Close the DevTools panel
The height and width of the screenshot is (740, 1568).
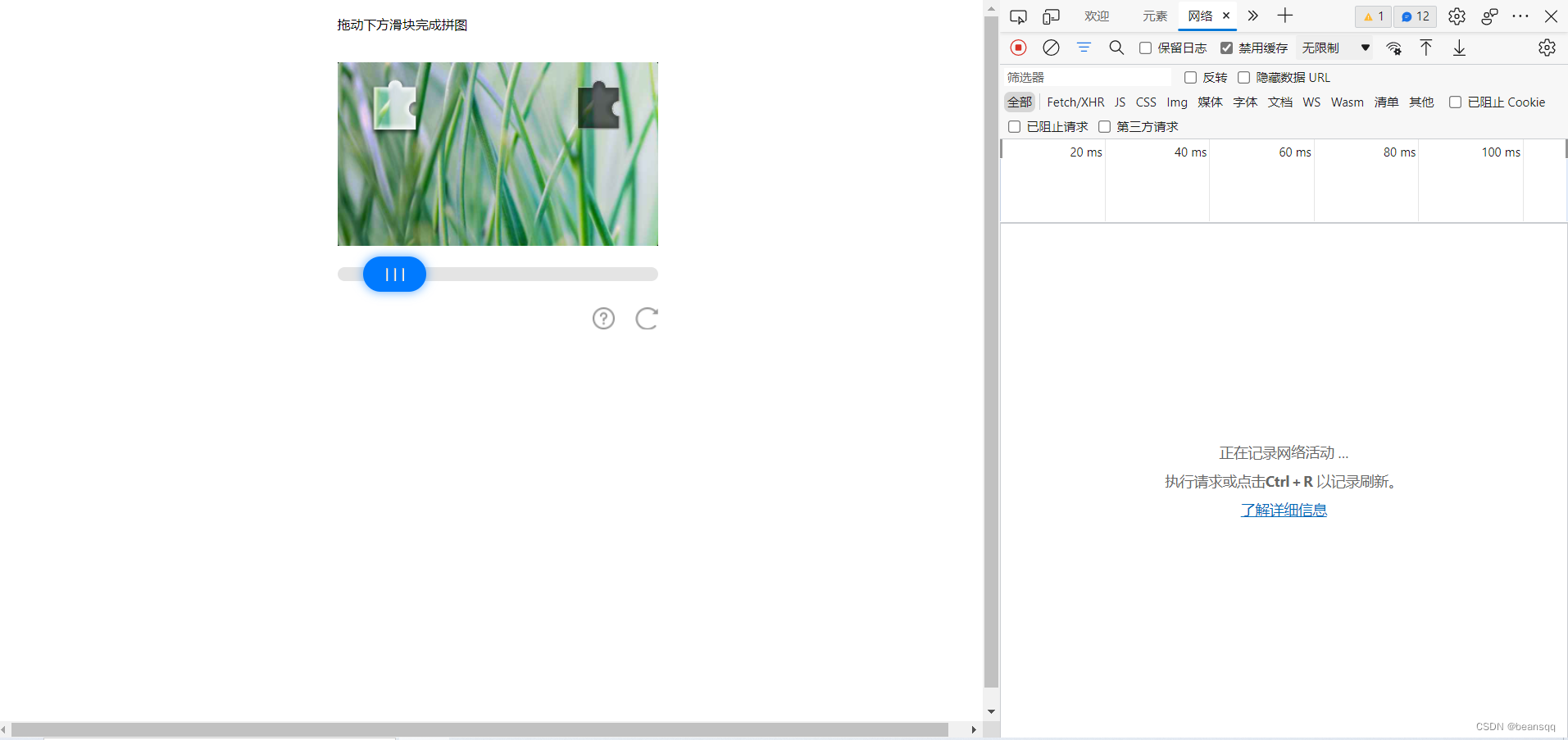point(1551,16)
